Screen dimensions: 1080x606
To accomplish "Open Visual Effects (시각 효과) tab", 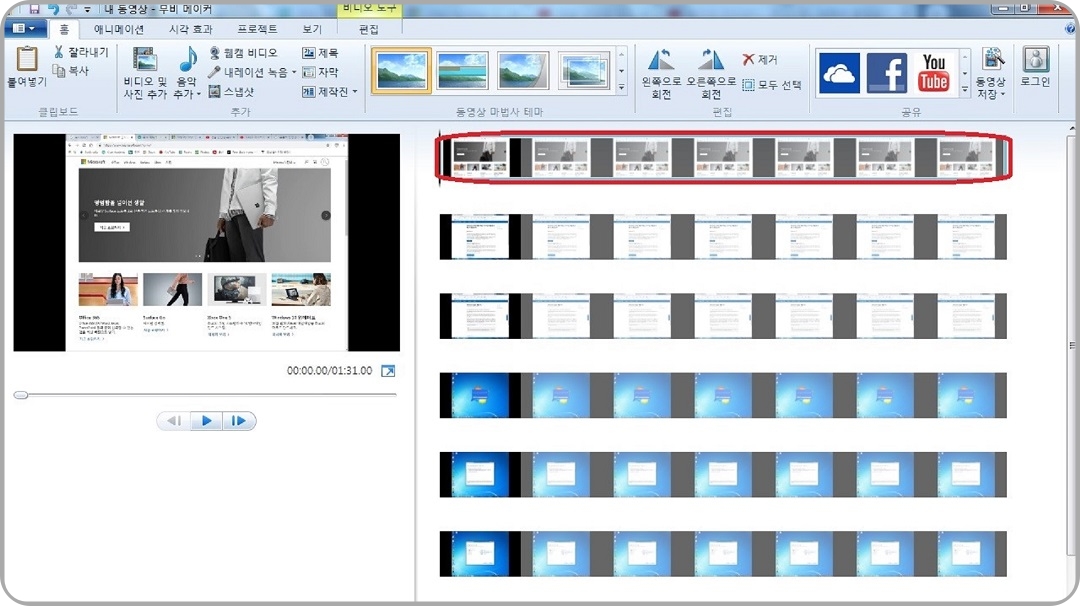I will 191,29.
